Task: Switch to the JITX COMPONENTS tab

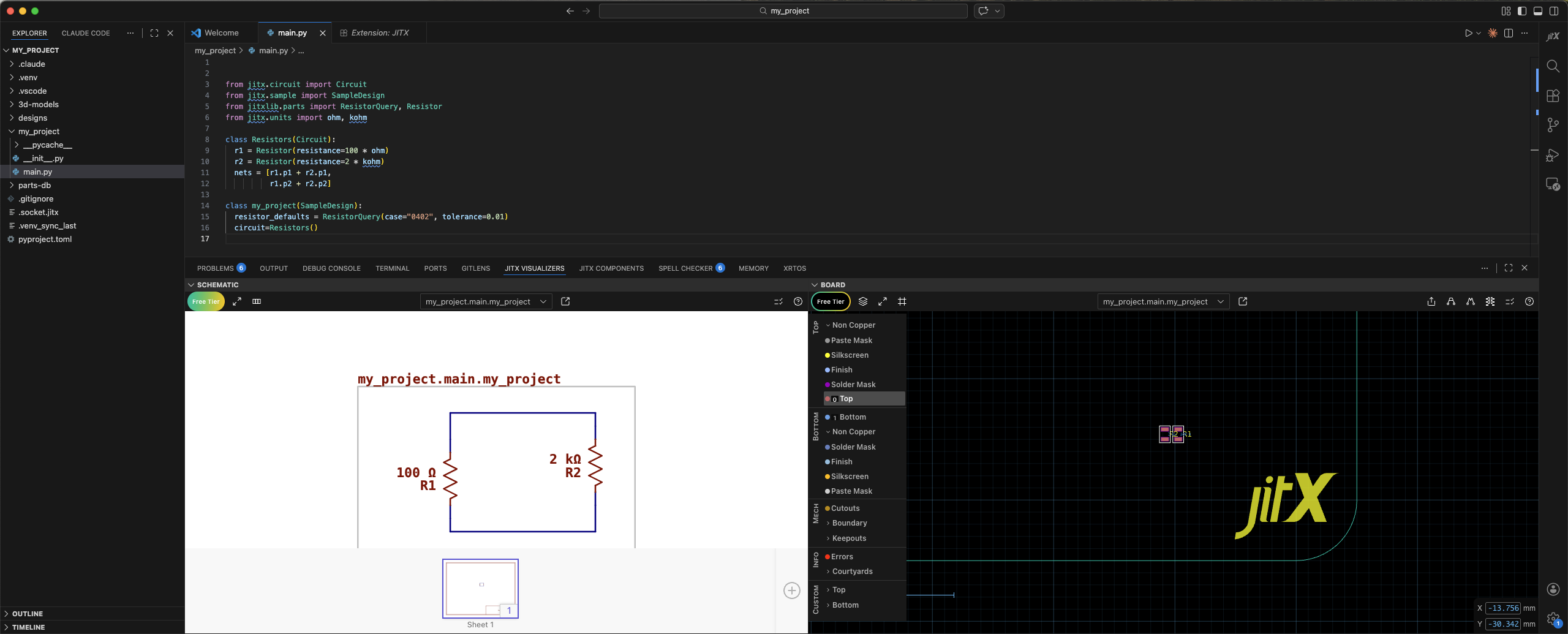Action: click(611, 268)
